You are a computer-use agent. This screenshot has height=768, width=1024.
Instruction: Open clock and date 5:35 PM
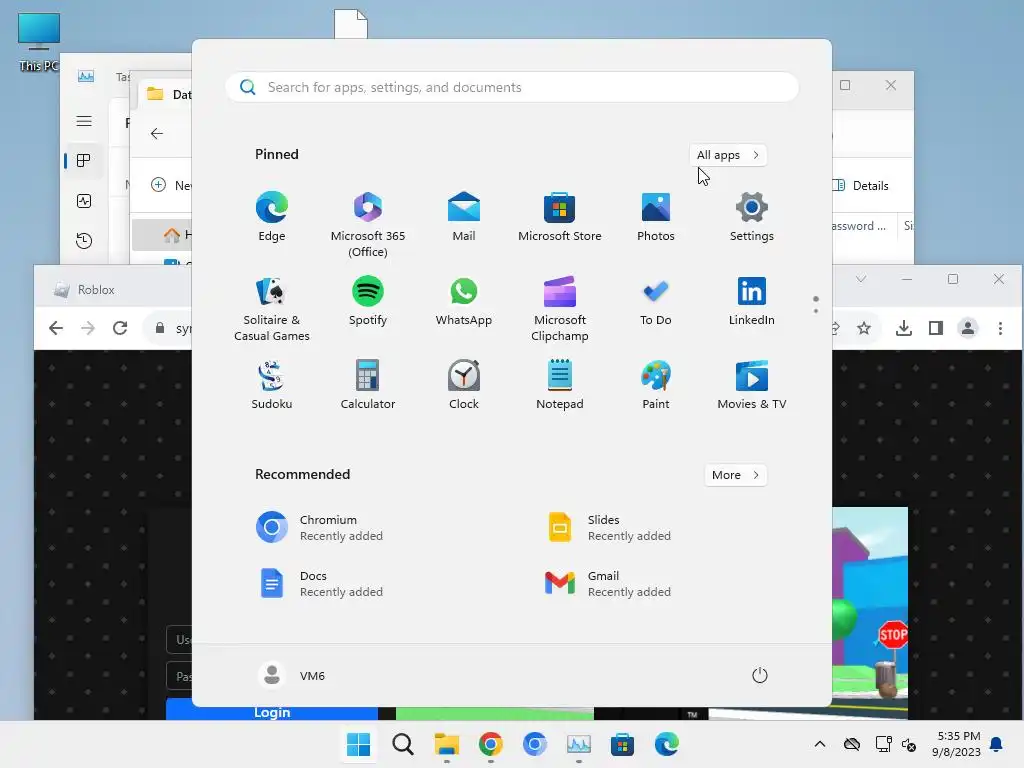coord(957,744)
